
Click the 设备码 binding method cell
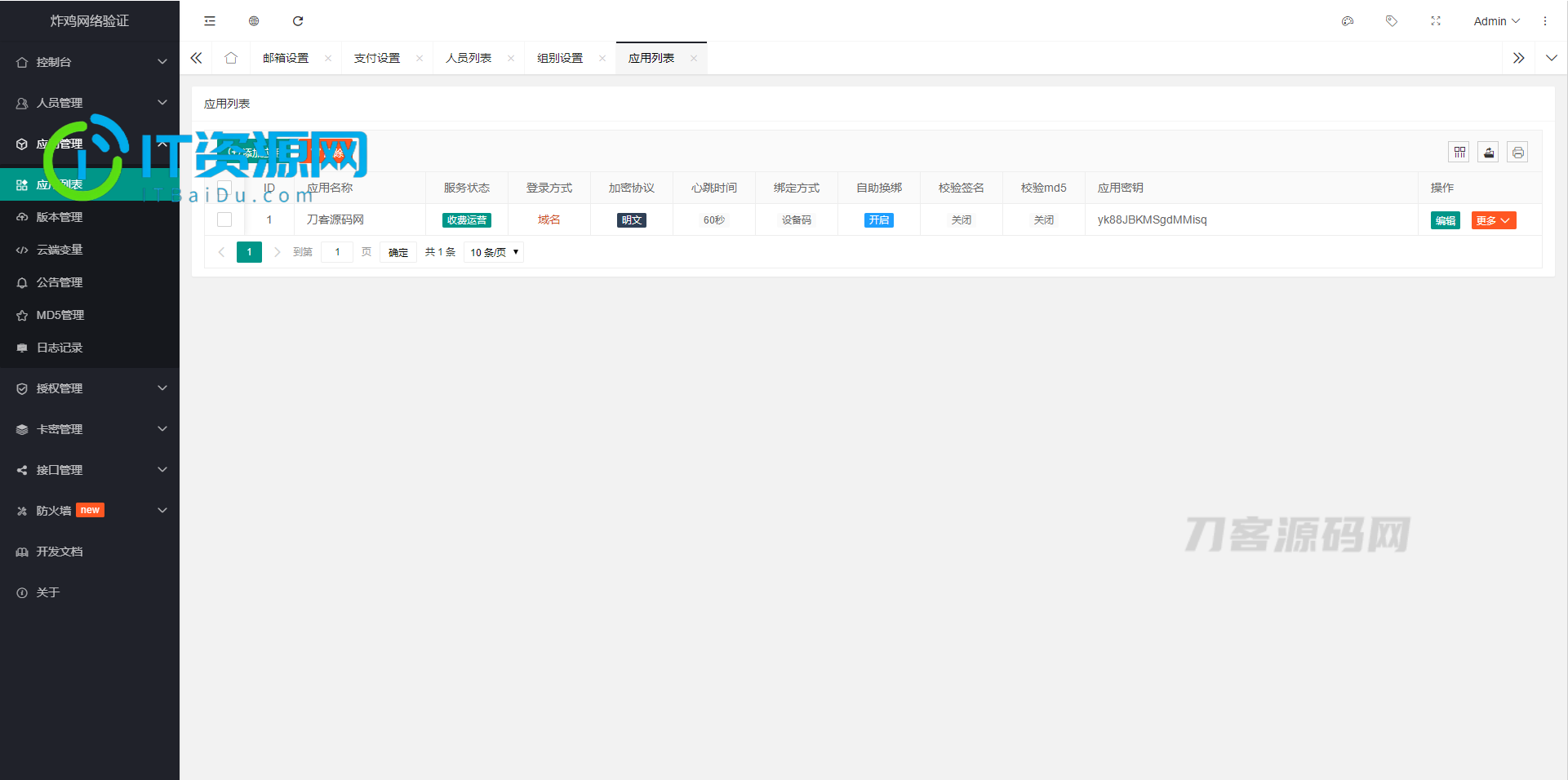coord(797,220)
